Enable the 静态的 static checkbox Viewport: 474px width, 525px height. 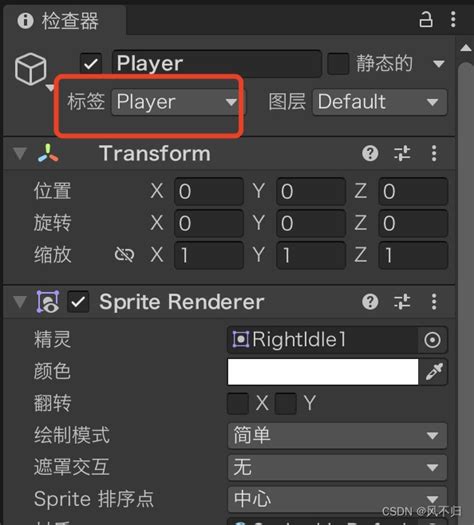(x=338, y=63)
